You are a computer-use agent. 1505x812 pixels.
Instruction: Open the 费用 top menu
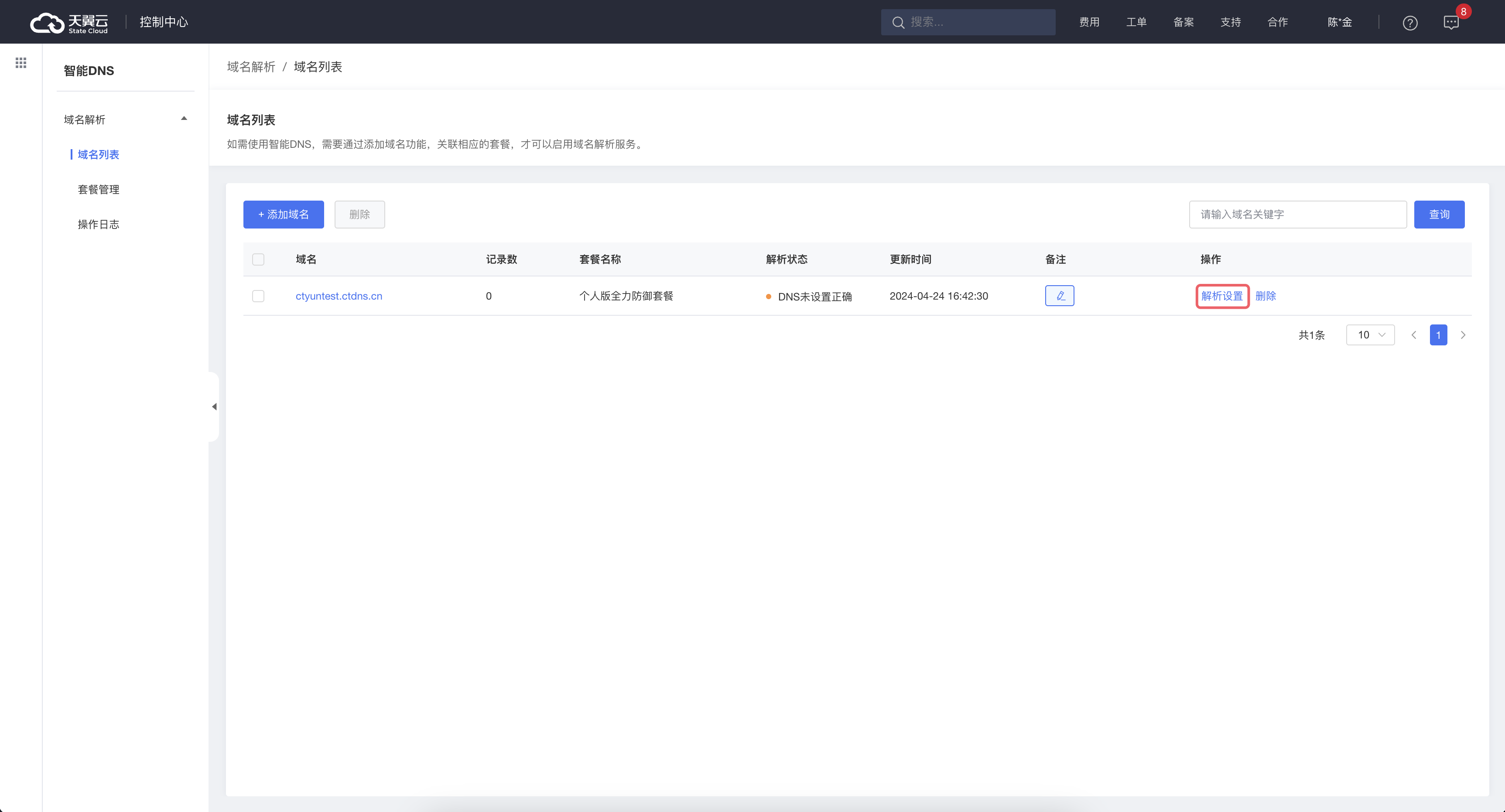1089,22
